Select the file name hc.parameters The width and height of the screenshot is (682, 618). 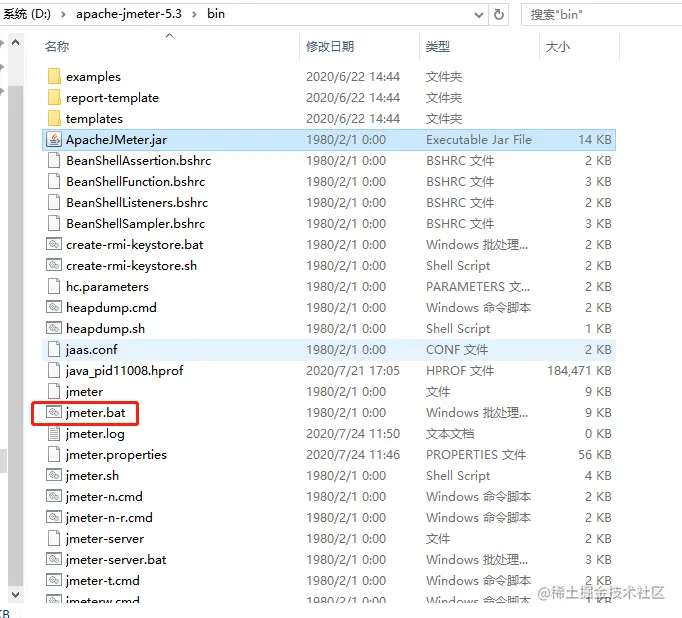pyautogui.click(x=107, y=287)
